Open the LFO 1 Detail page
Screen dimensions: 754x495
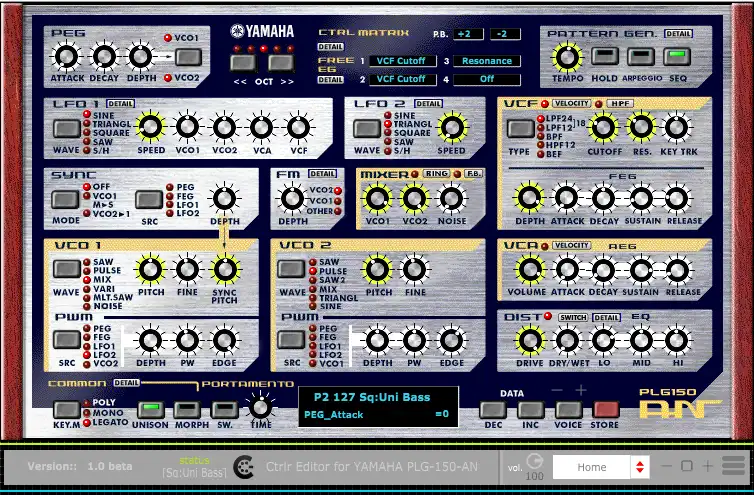(x=121, y=103)
